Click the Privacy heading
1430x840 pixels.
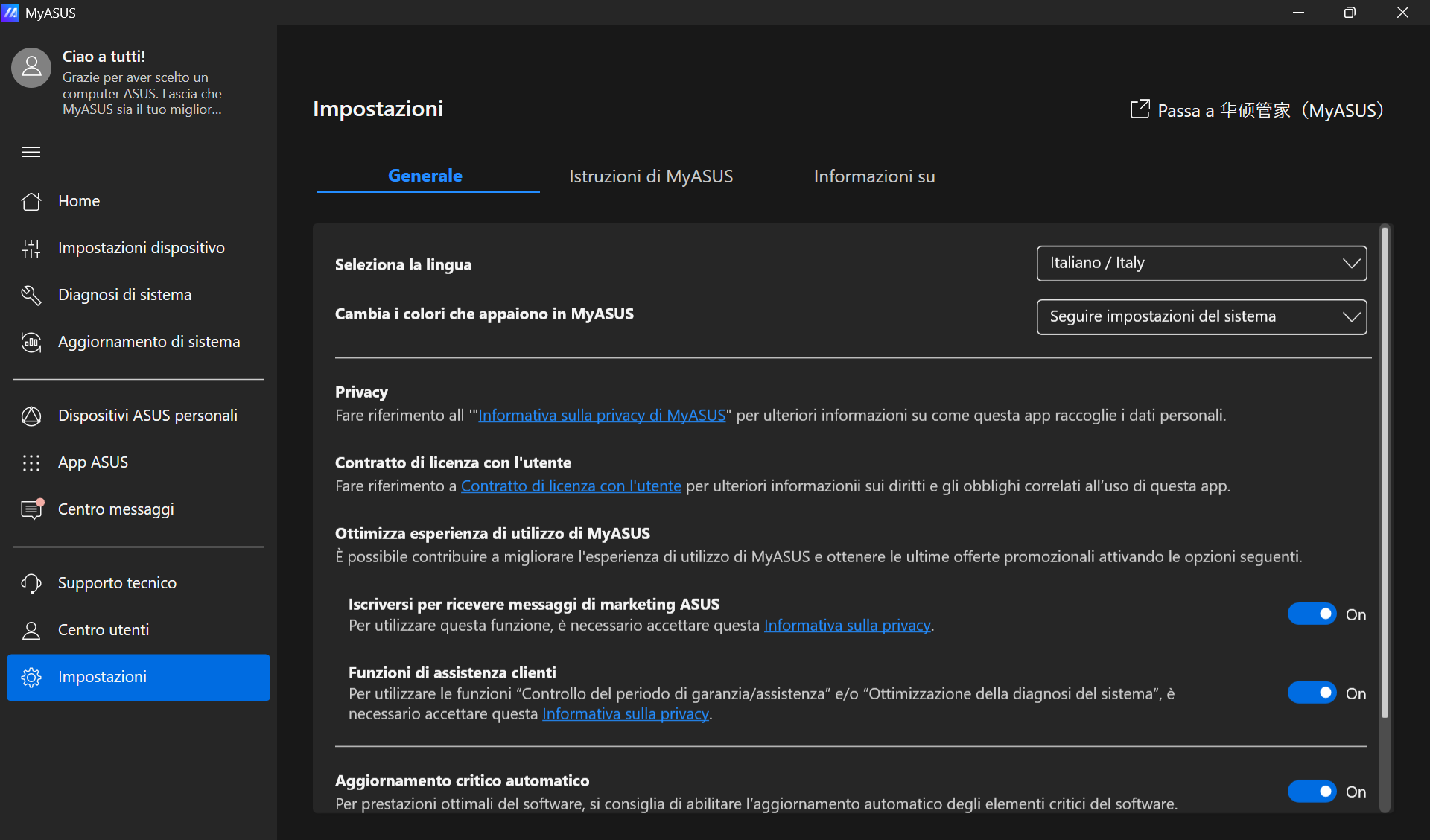[361, 392]
